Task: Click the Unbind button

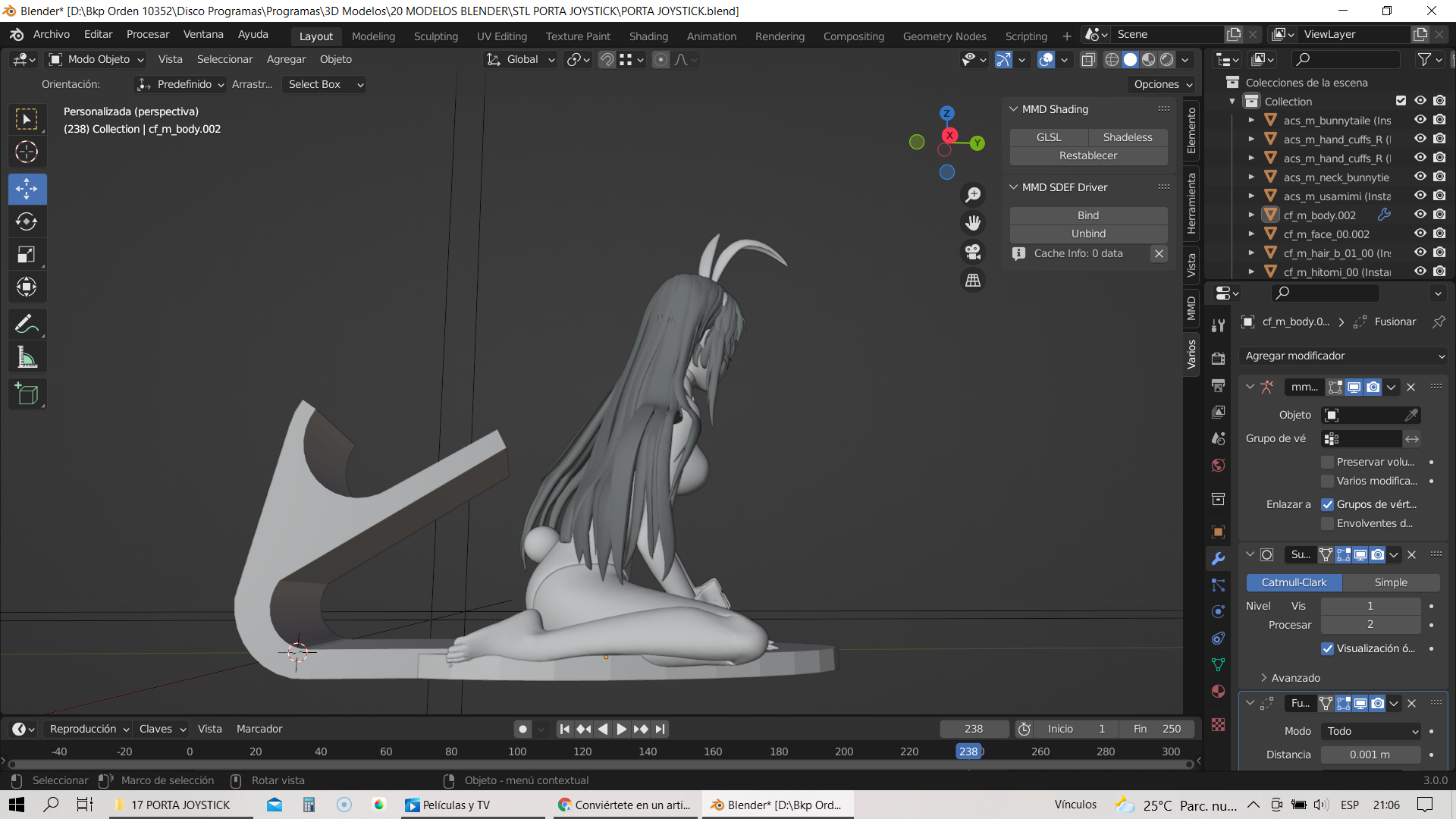Action: [1088, 234]
